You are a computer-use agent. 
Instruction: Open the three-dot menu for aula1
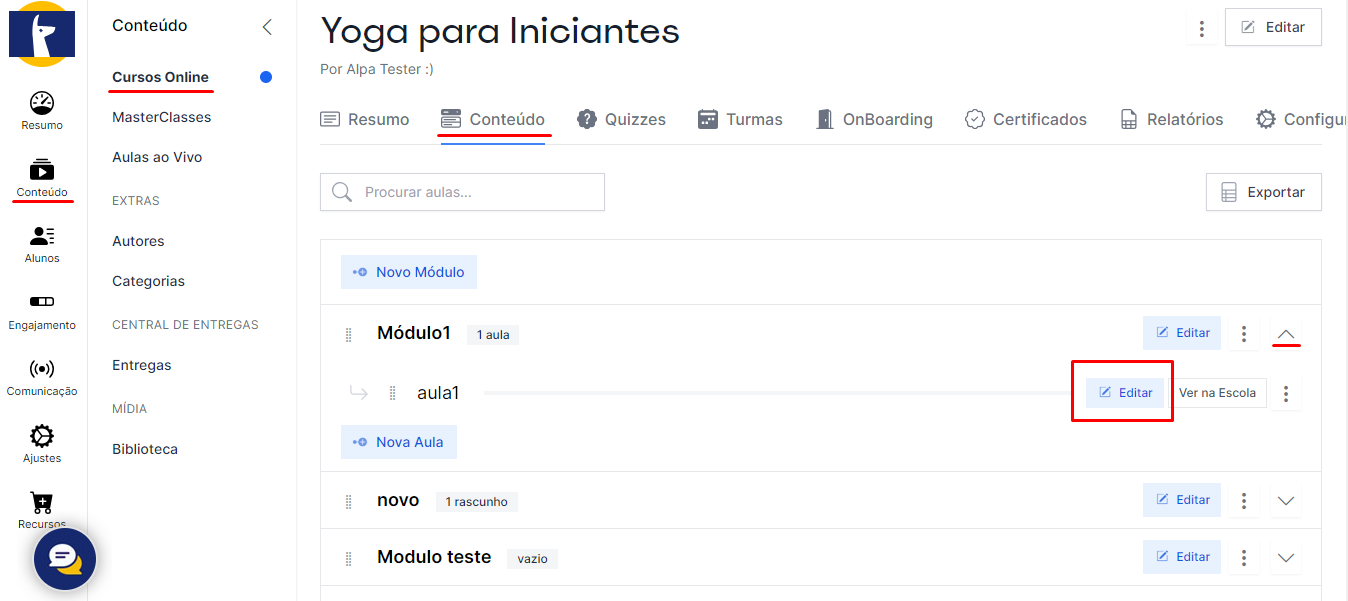pos(1286,394)
